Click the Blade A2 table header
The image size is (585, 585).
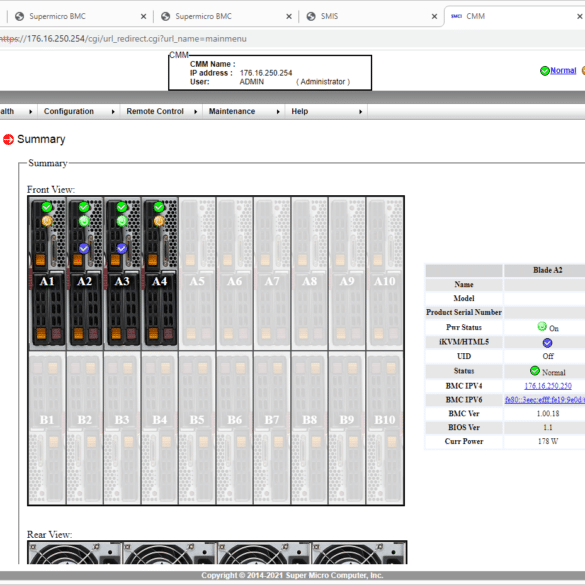[547, 270]
